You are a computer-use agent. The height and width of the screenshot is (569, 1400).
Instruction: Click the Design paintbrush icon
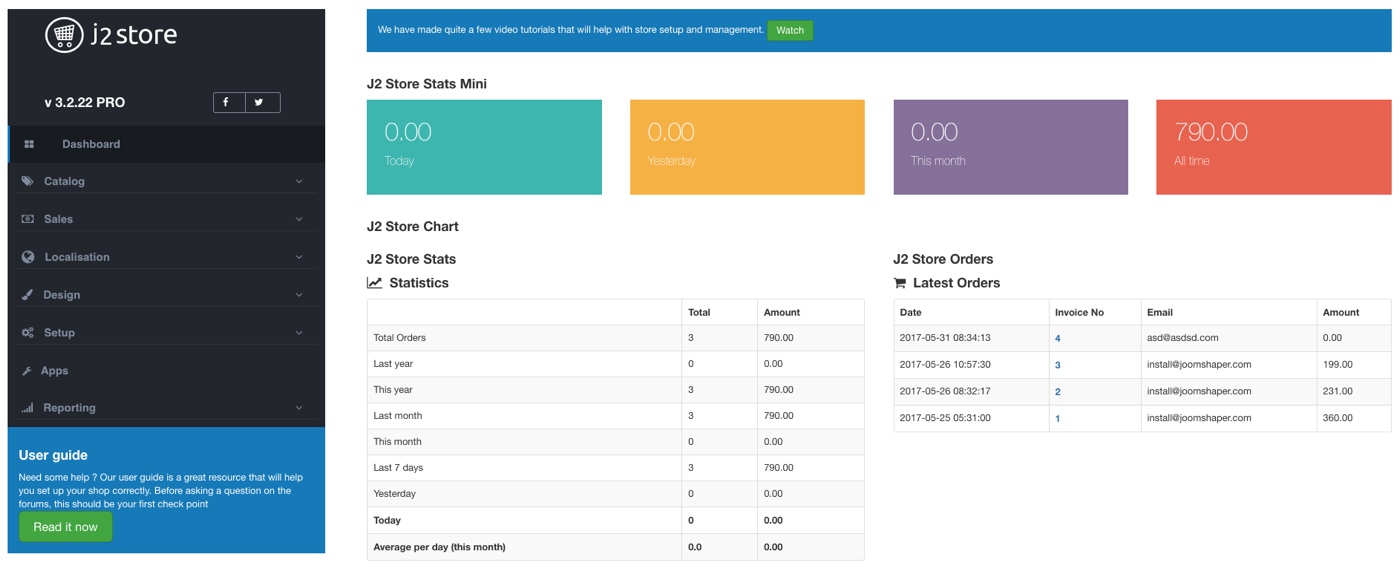point(27,295)
